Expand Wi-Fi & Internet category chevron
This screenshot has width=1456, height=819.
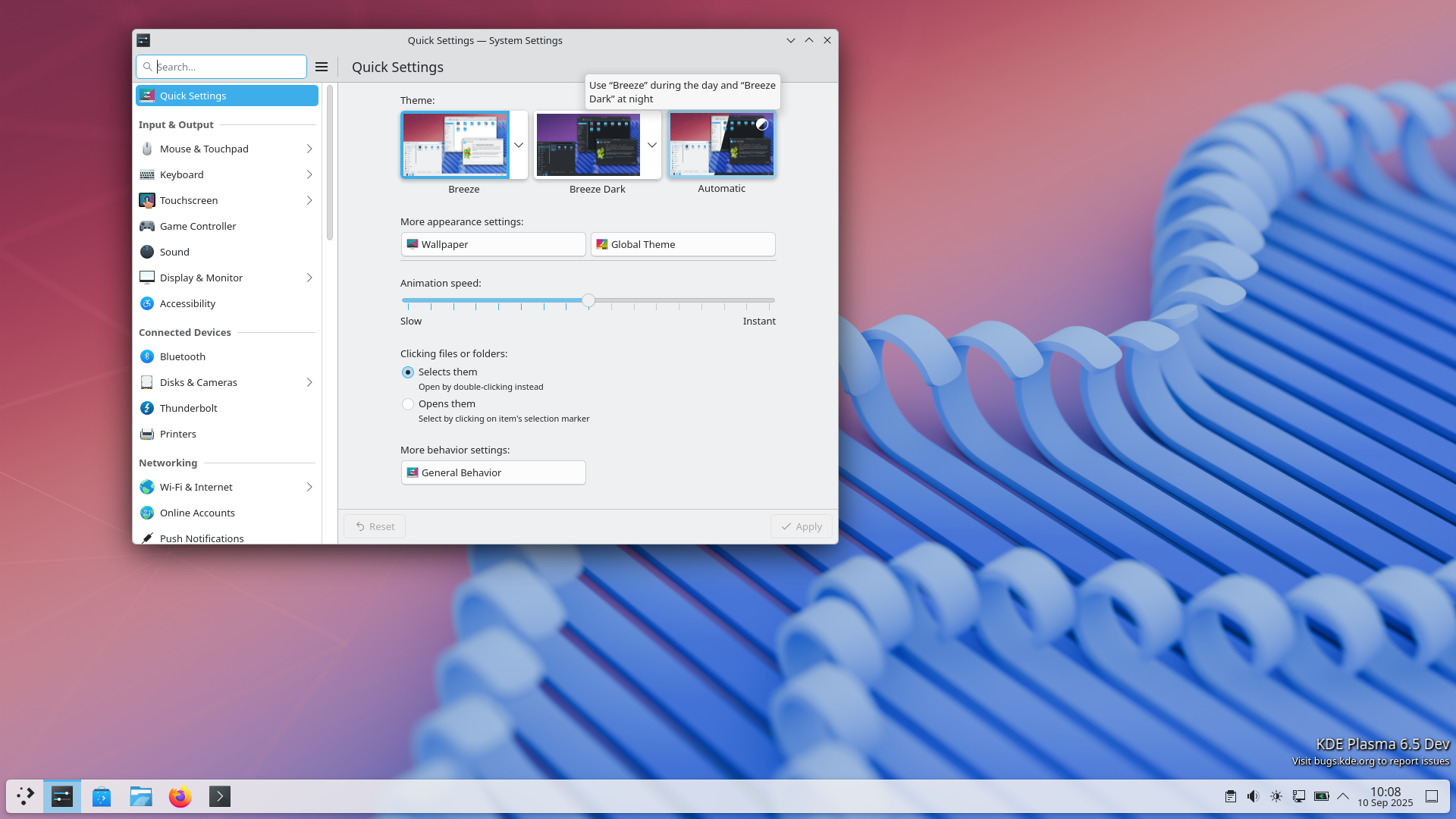[309, 487]
